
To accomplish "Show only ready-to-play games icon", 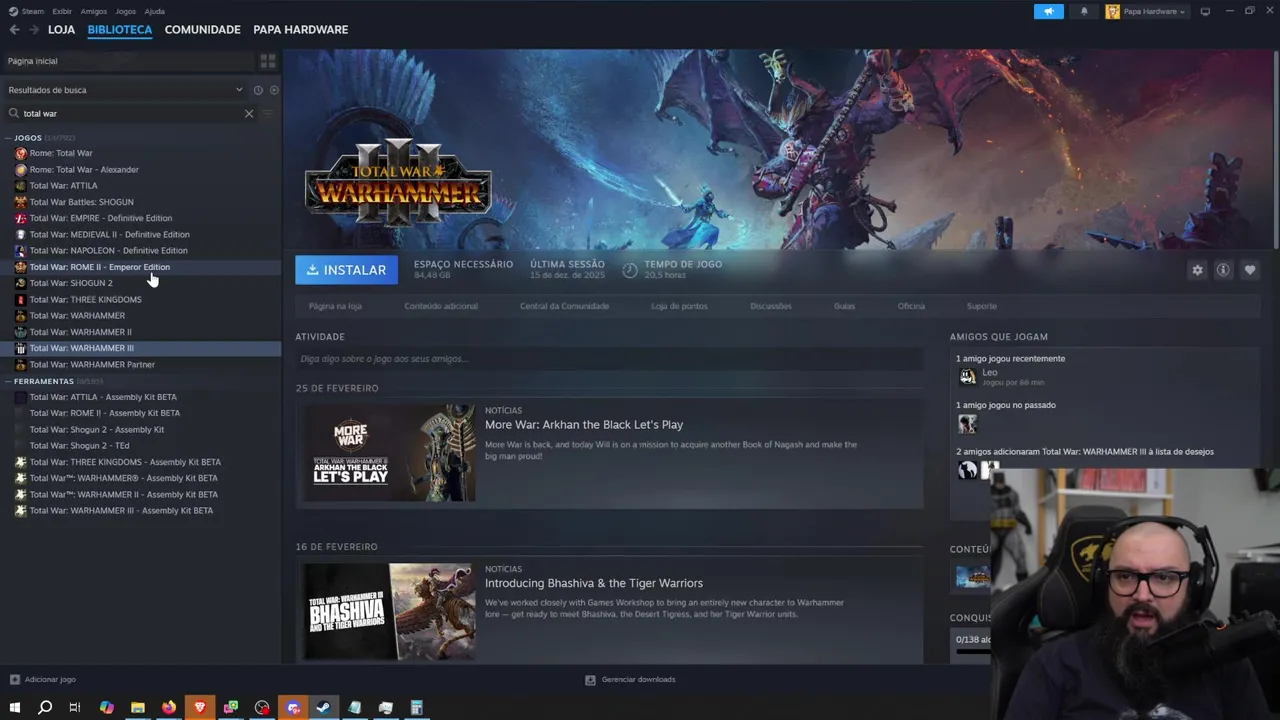I will pos(274,90).
